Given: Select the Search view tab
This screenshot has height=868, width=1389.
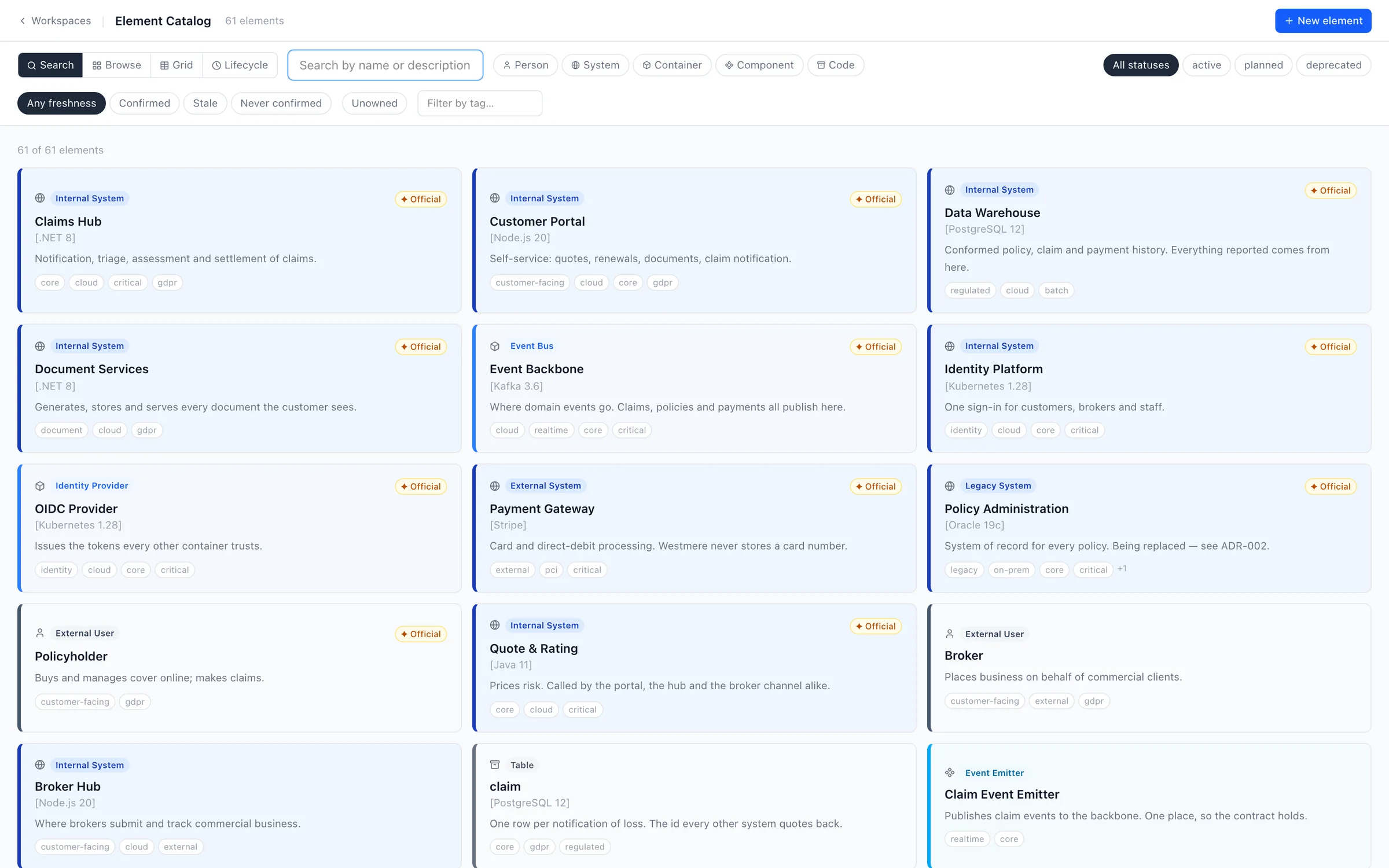Looking at the screenshot, I should [x=50, y=65].
